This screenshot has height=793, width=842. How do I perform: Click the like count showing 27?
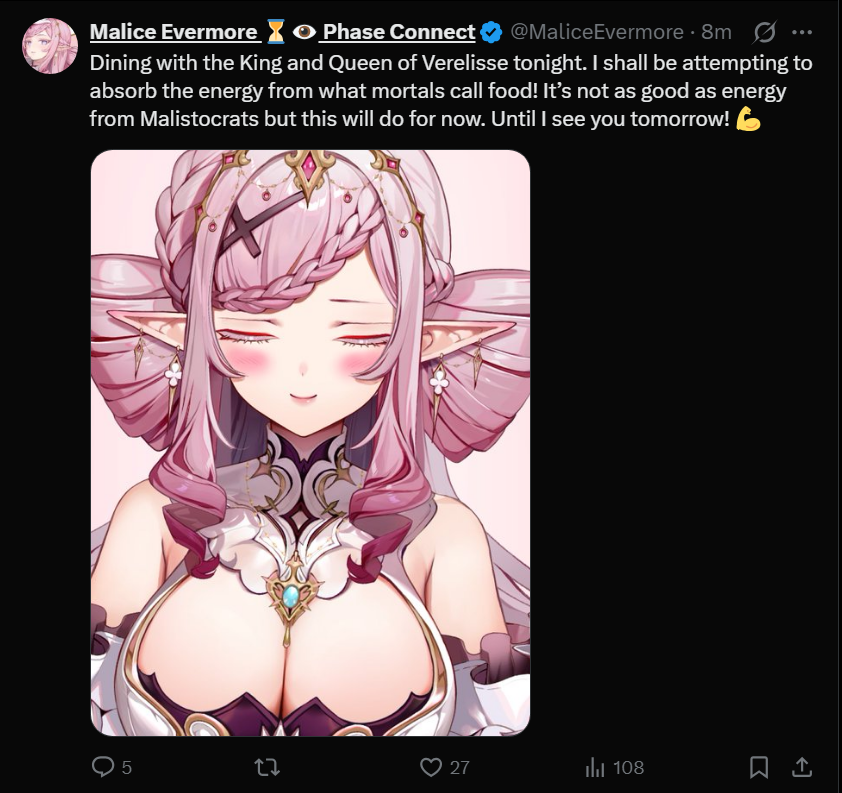click(460, 768)
